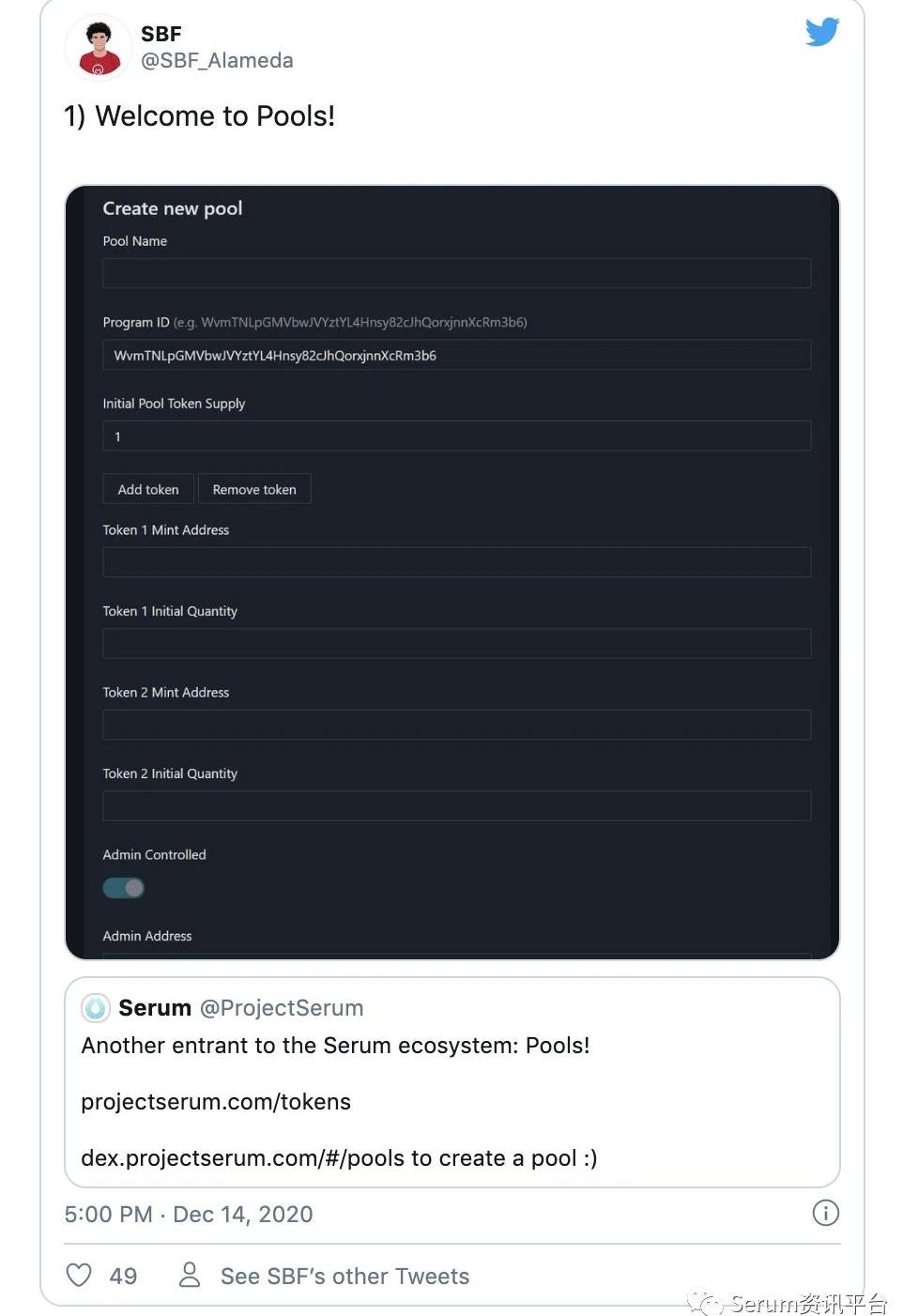Click the Twitter bird logo
The width and height of the screenshot is (918, 1316).
[x=821, y=32]
